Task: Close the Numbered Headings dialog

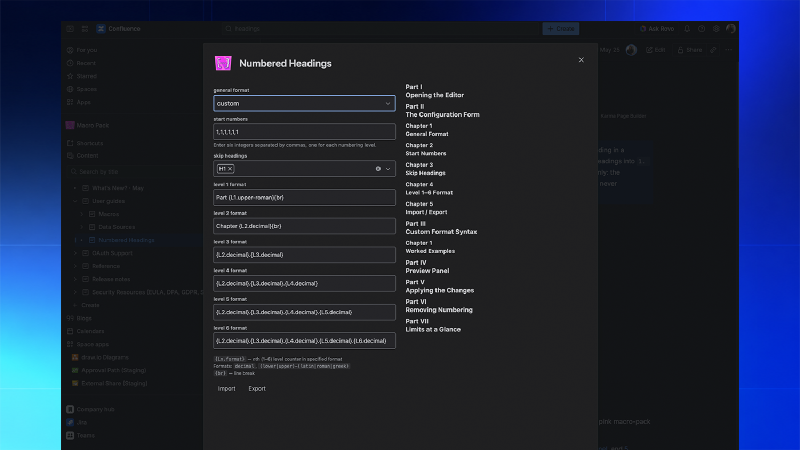Action: (581, 60)
